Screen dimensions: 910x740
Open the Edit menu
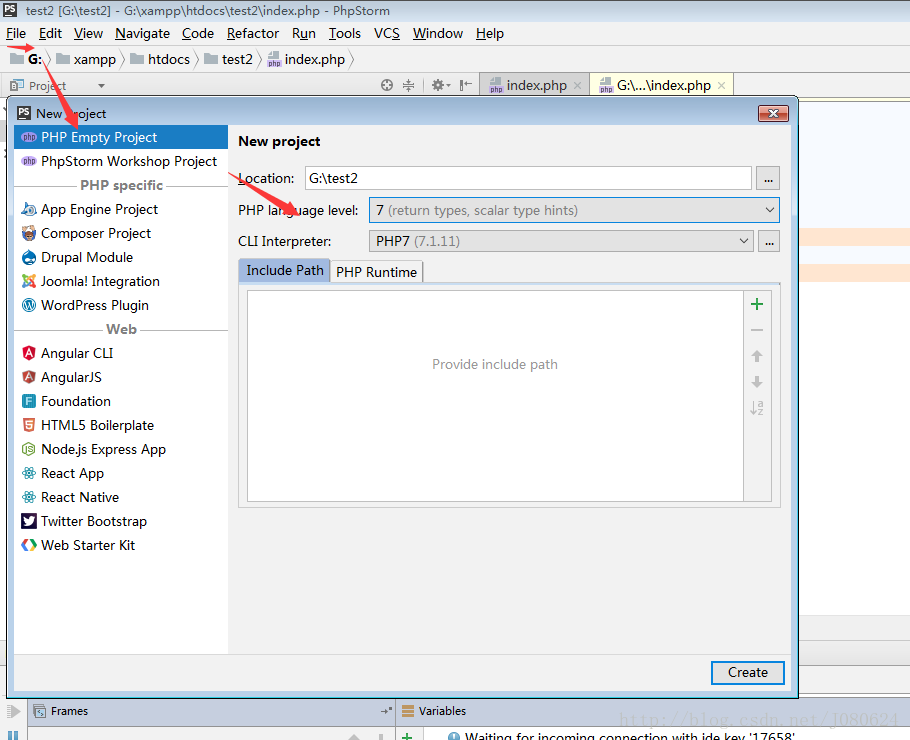(x=50, y=34)
